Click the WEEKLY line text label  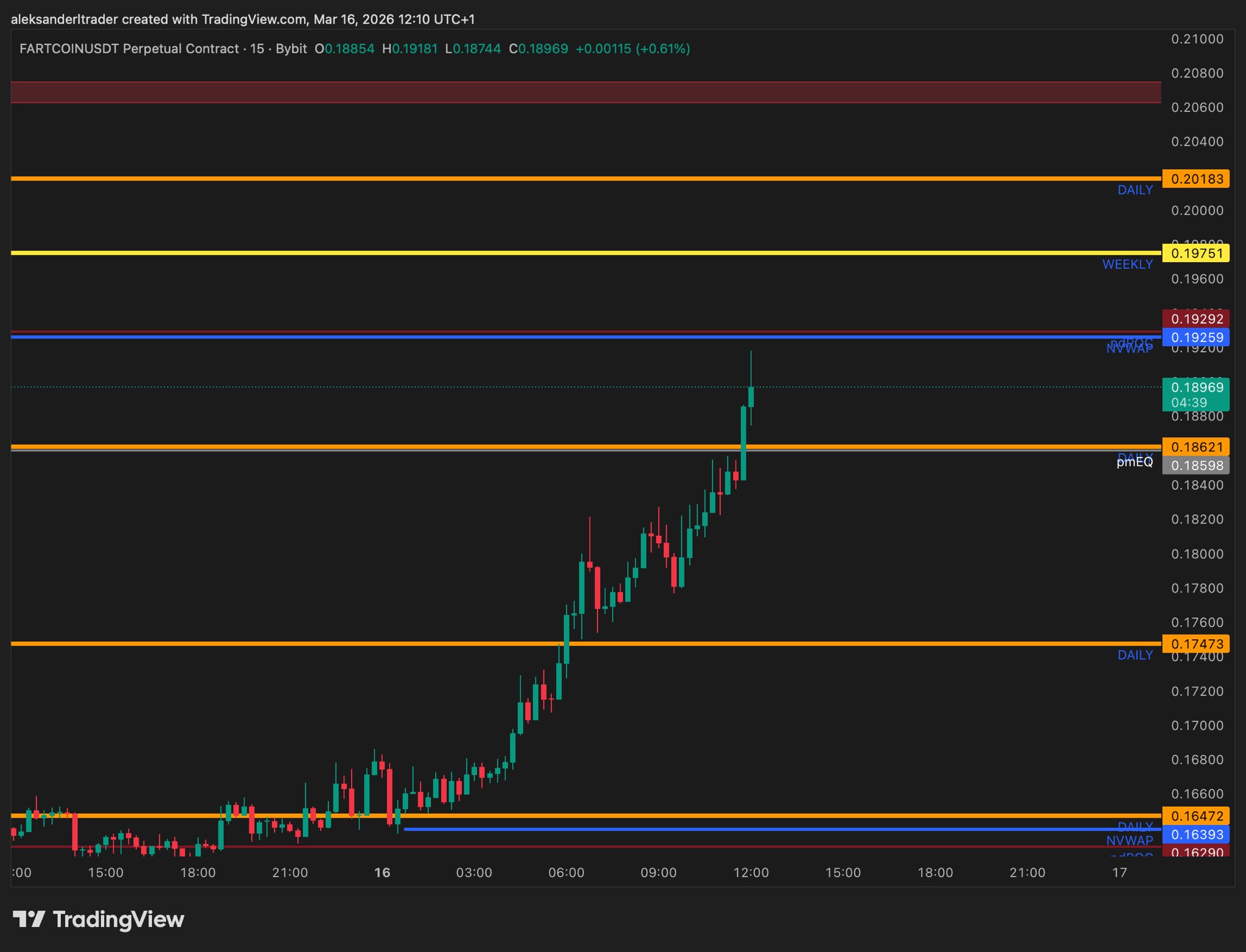(1127, 265)
